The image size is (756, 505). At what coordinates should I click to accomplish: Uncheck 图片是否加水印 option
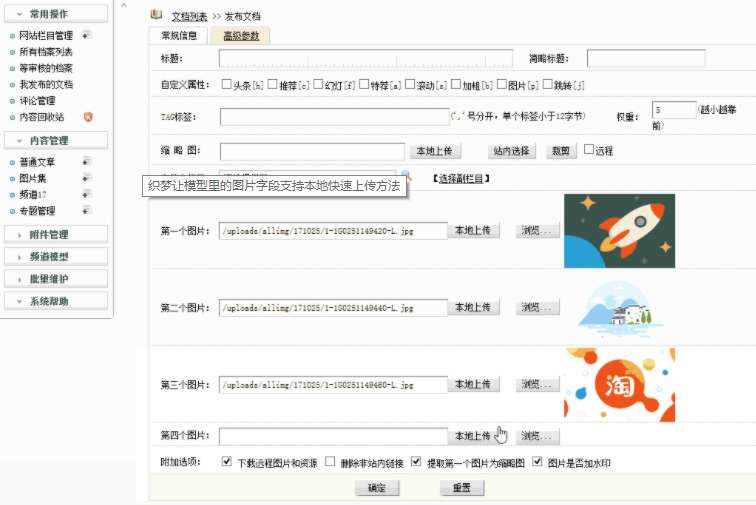click(x=537, y=462)
